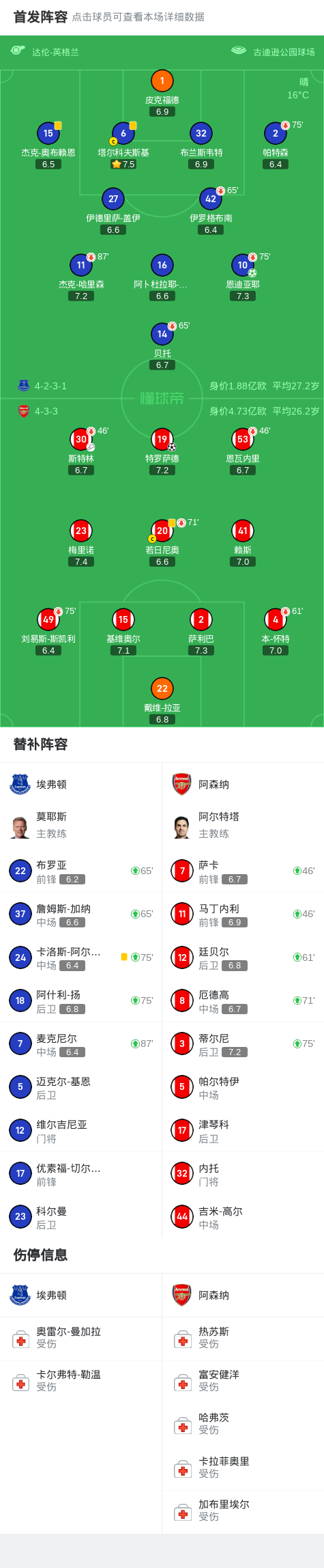Click the Everton crest in substitutes section
Viewport: 324px width, 1568px height.
coord(20,784)
